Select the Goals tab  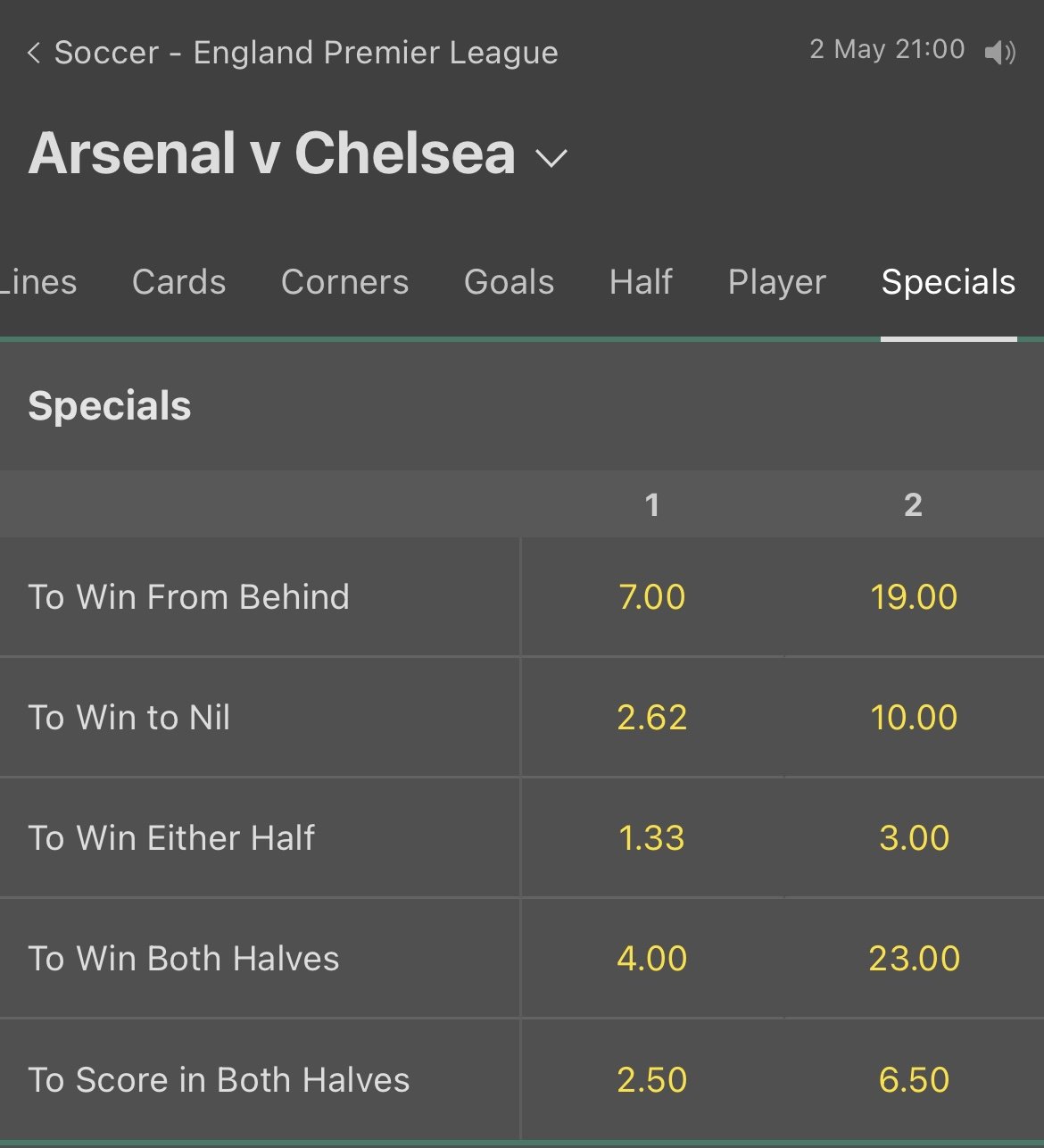pyautogui.click(x=509, y=282)
